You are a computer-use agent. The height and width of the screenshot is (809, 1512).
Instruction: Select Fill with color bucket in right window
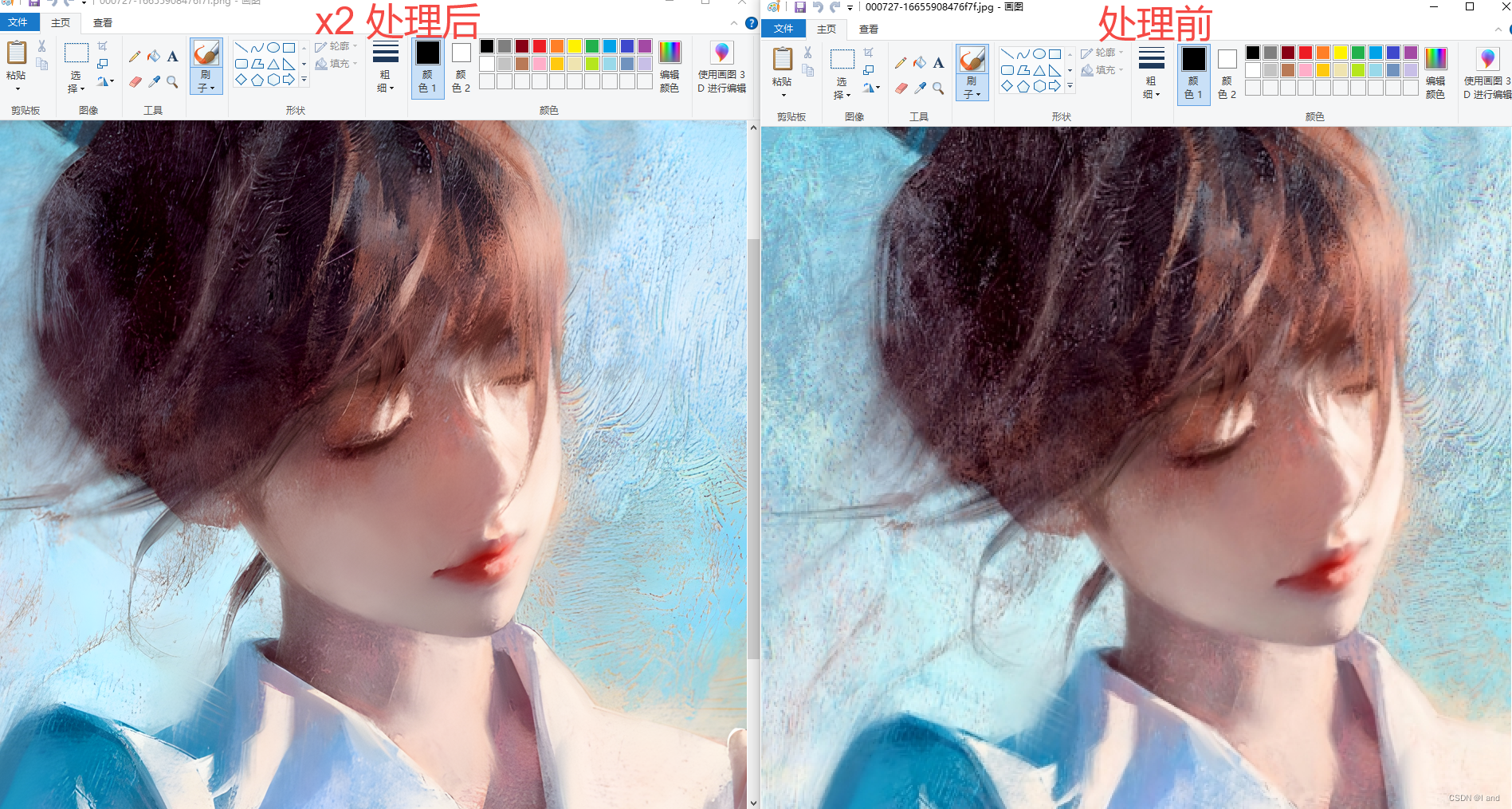coord(920,63)
